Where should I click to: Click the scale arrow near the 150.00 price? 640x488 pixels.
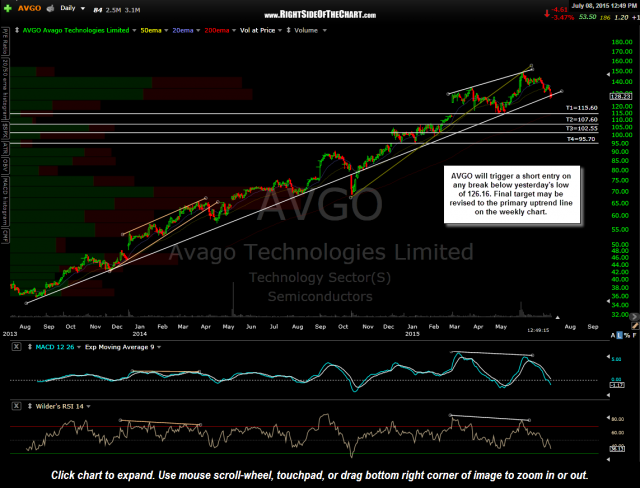pos(608,74)
